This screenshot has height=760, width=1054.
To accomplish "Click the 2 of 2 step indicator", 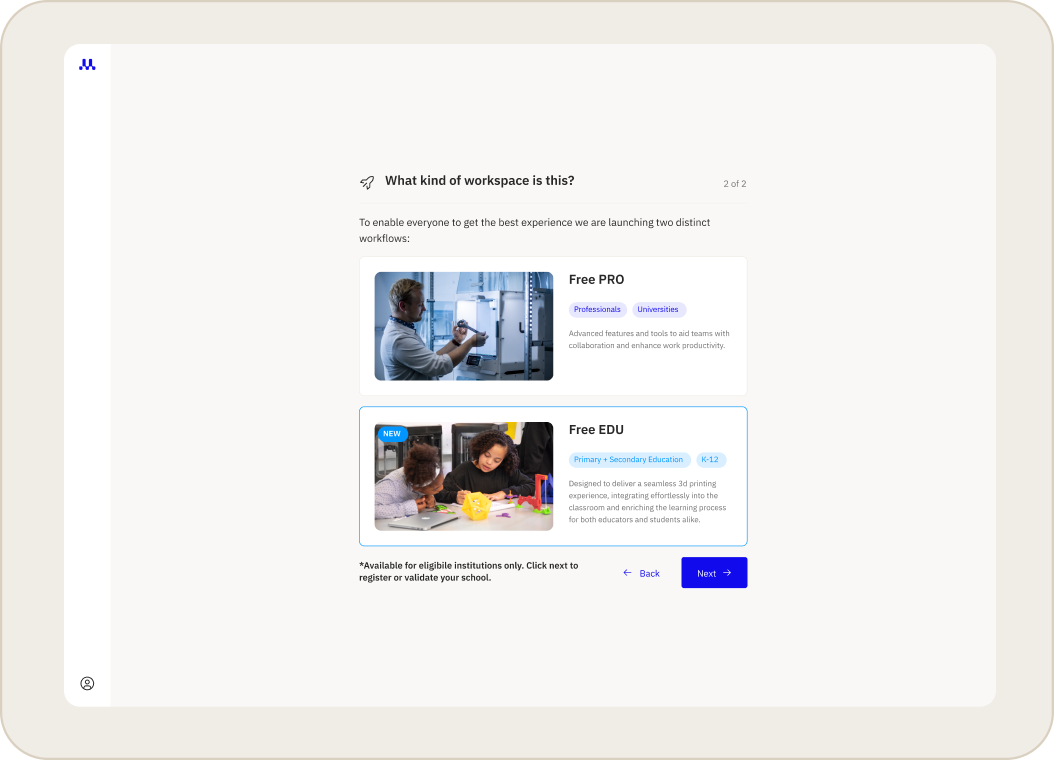I will tap(735, 183).
